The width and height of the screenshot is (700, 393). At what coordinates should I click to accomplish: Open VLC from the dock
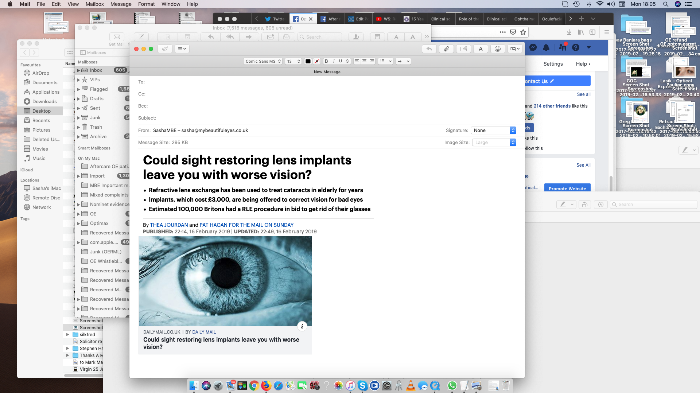(x=410, y=385)
